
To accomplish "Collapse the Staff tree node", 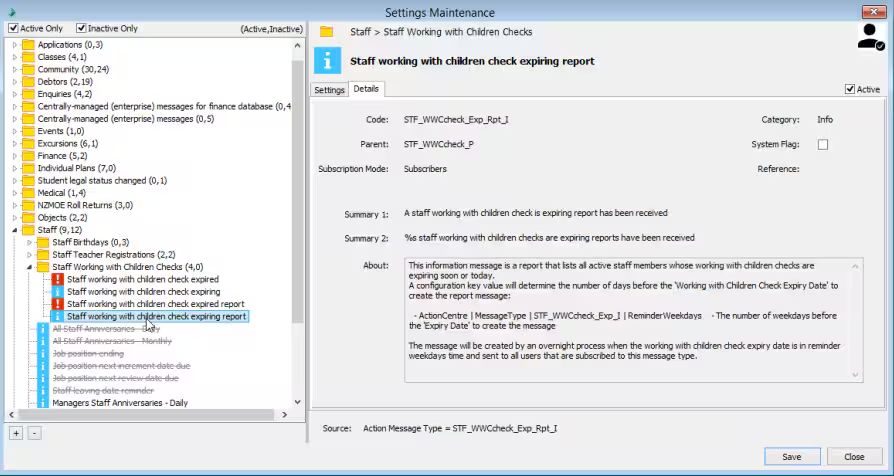I will tap(15, 230).
